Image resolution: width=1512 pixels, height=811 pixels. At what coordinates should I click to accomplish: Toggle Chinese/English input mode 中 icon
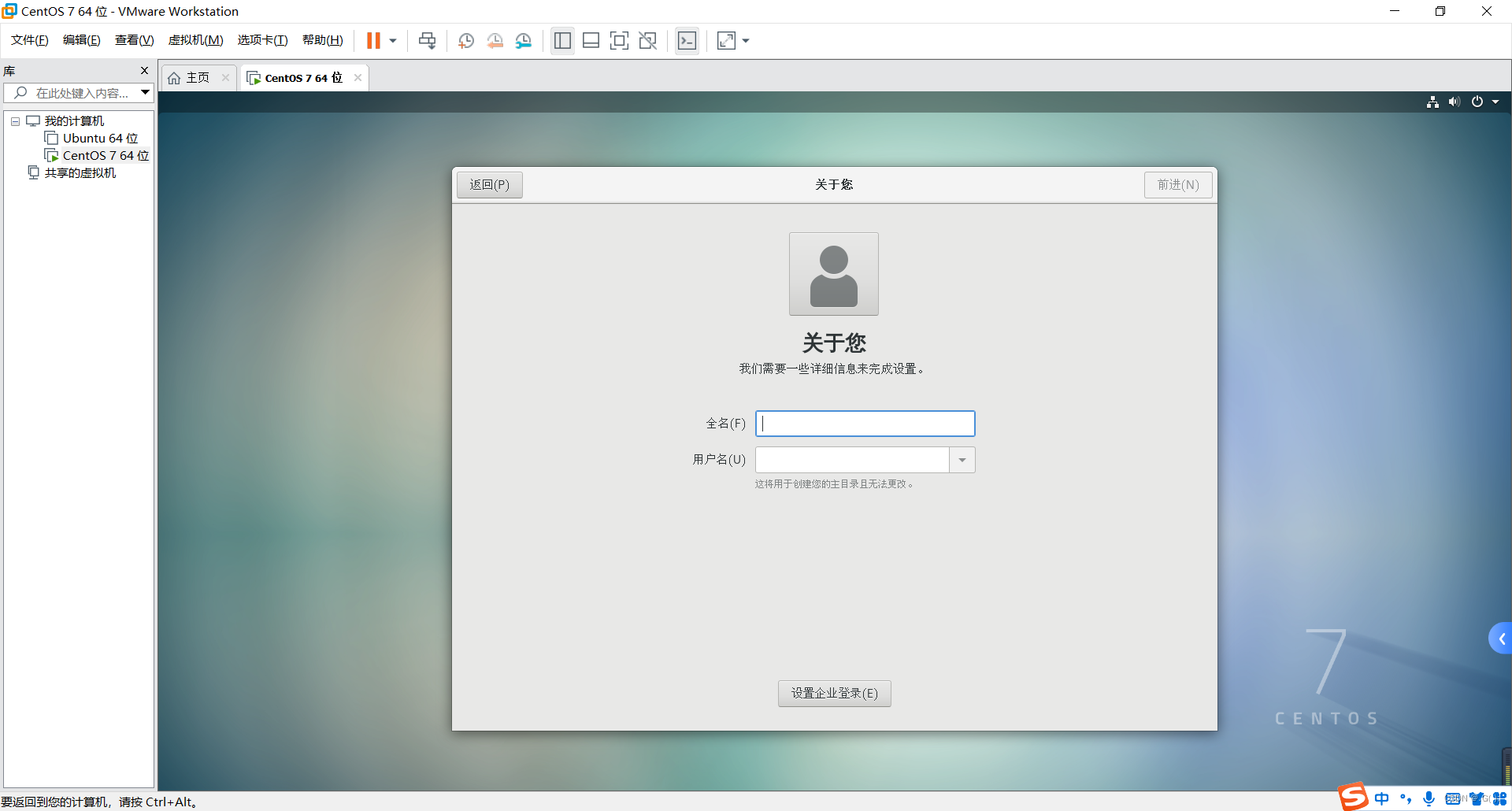1382,798
